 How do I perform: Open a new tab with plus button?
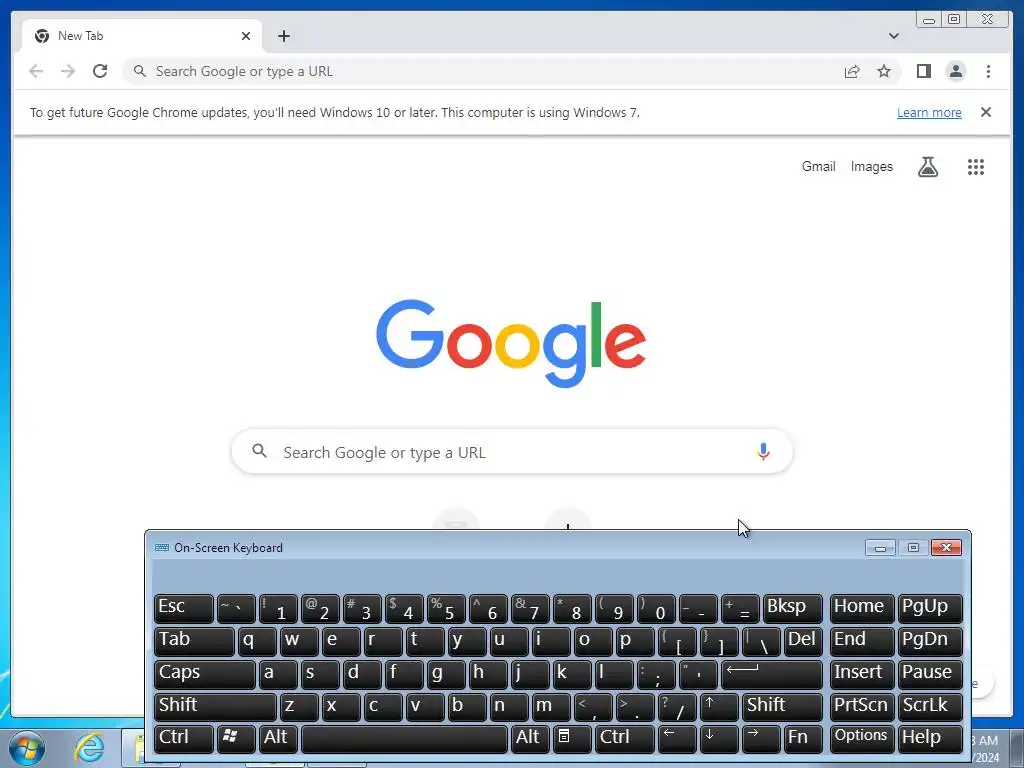pyautogui.click(x=283, y=36)
